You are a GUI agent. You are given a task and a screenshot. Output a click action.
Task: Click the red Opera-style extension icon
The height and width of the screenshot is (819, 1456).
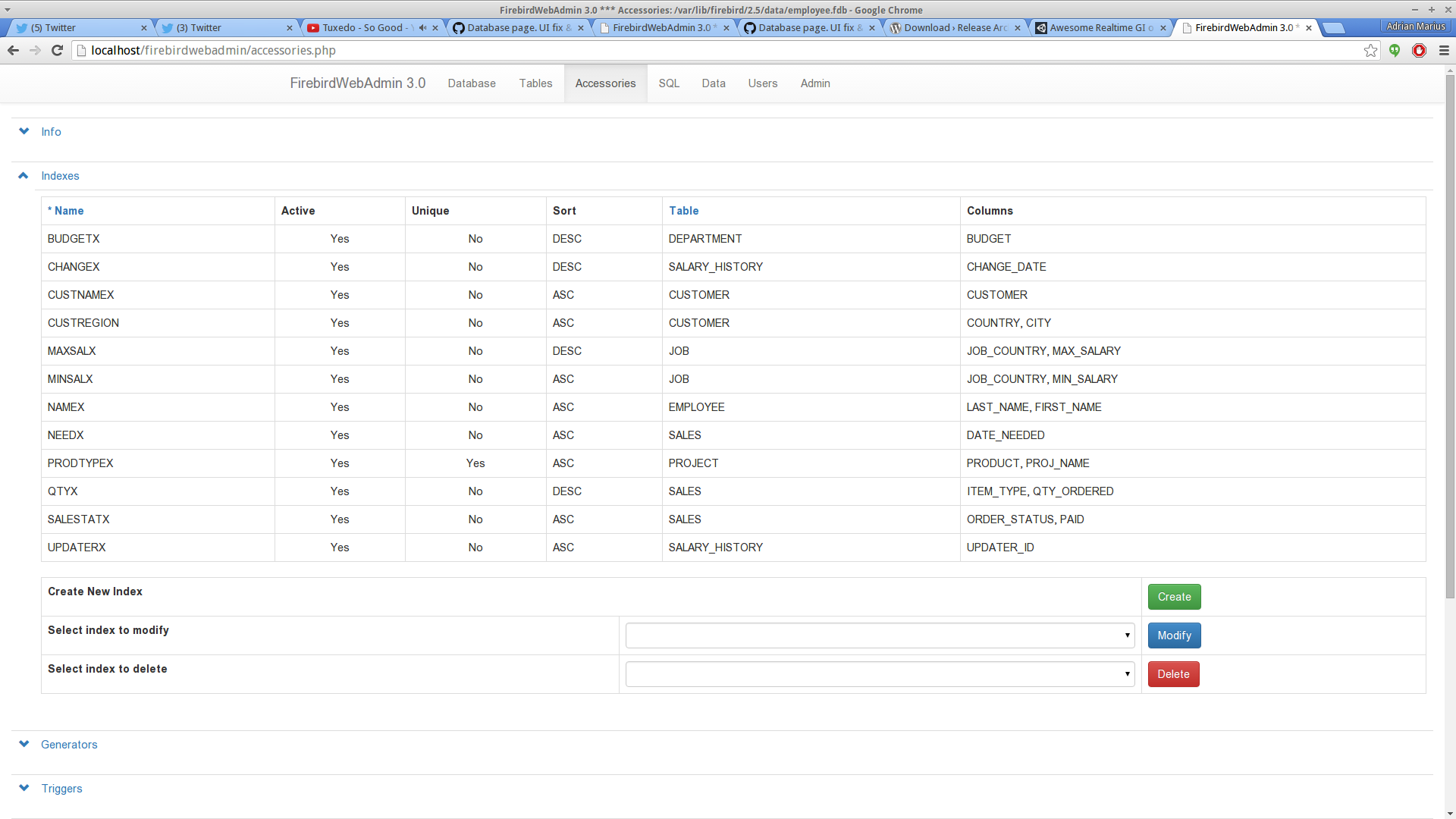click(x=1419, y=50)
